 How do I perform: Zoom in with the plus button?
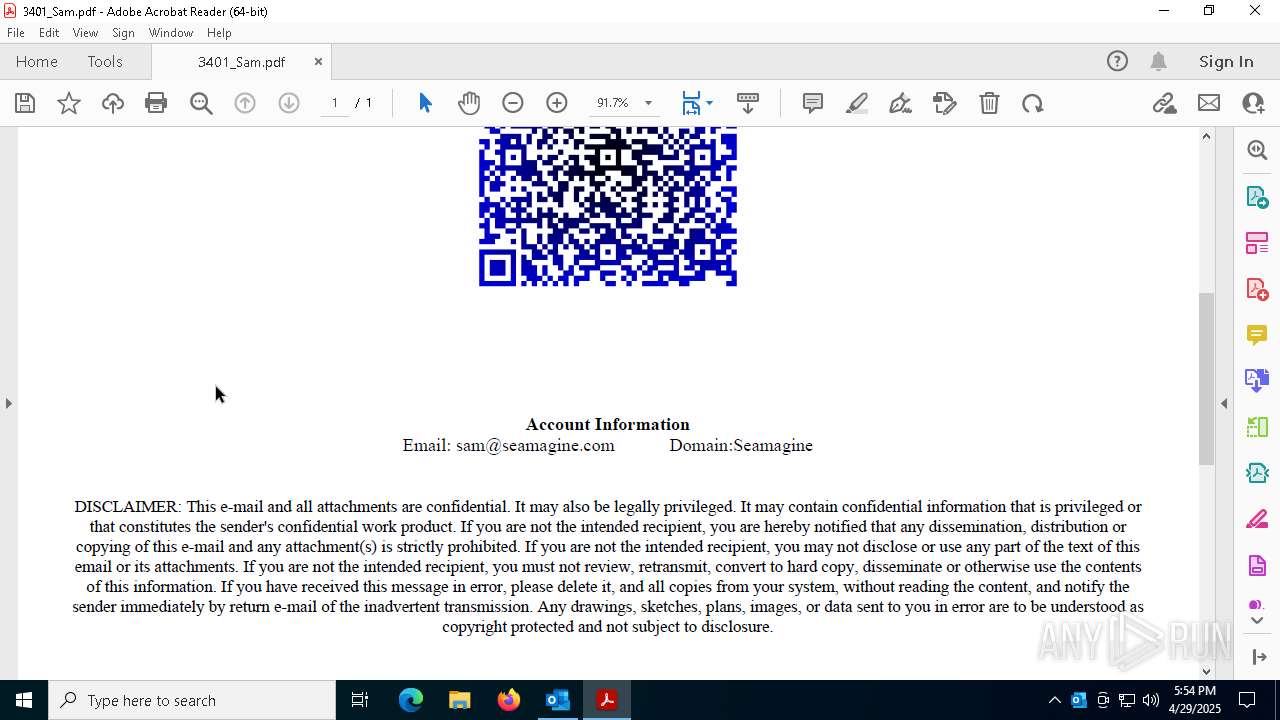[x=557, y=103]
